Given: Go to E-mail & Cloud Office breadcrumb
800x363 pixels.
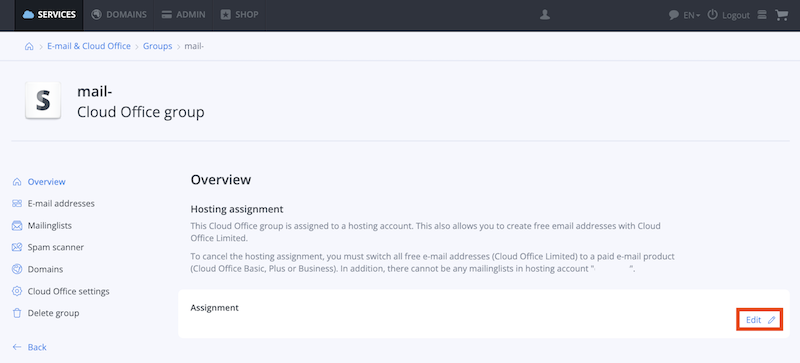Looking at the screenshot, I should point(89,46).
